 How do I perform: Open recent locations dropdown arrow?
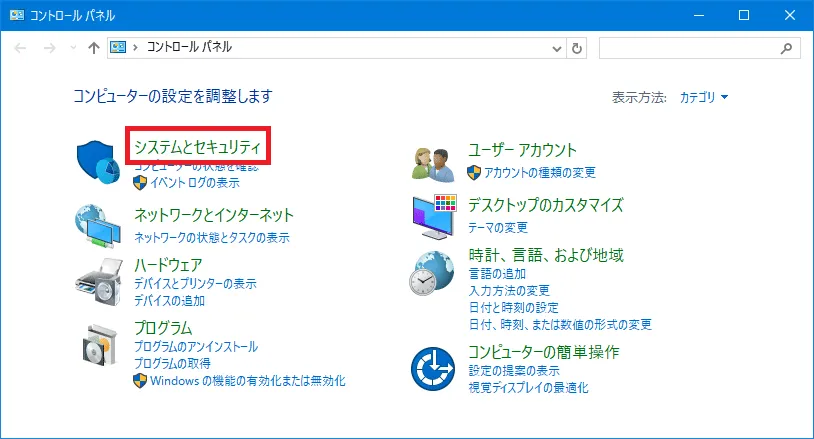(x=73, y=48)
